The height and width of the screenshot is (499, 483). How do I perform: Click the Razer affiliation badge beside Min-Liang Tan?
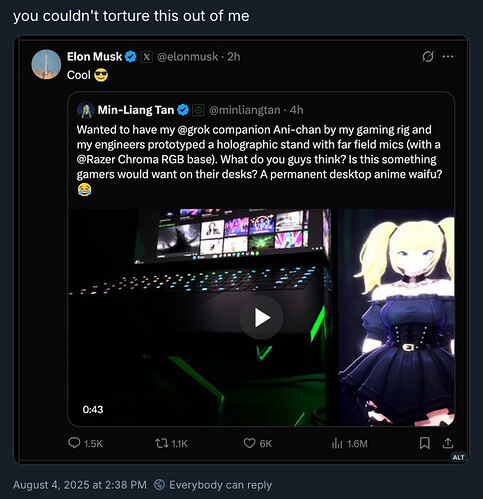point(199,110)
